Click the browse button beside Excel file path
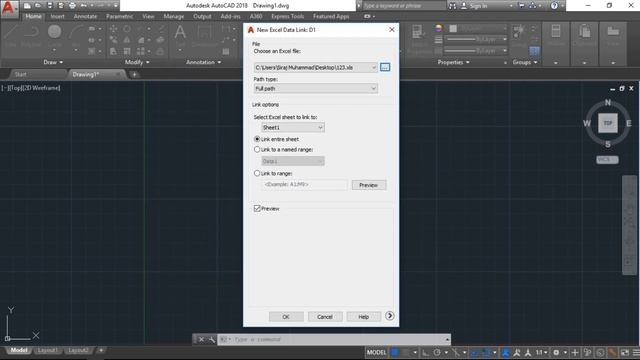Viewport: 640px width, 360px height. click(385, 67)
